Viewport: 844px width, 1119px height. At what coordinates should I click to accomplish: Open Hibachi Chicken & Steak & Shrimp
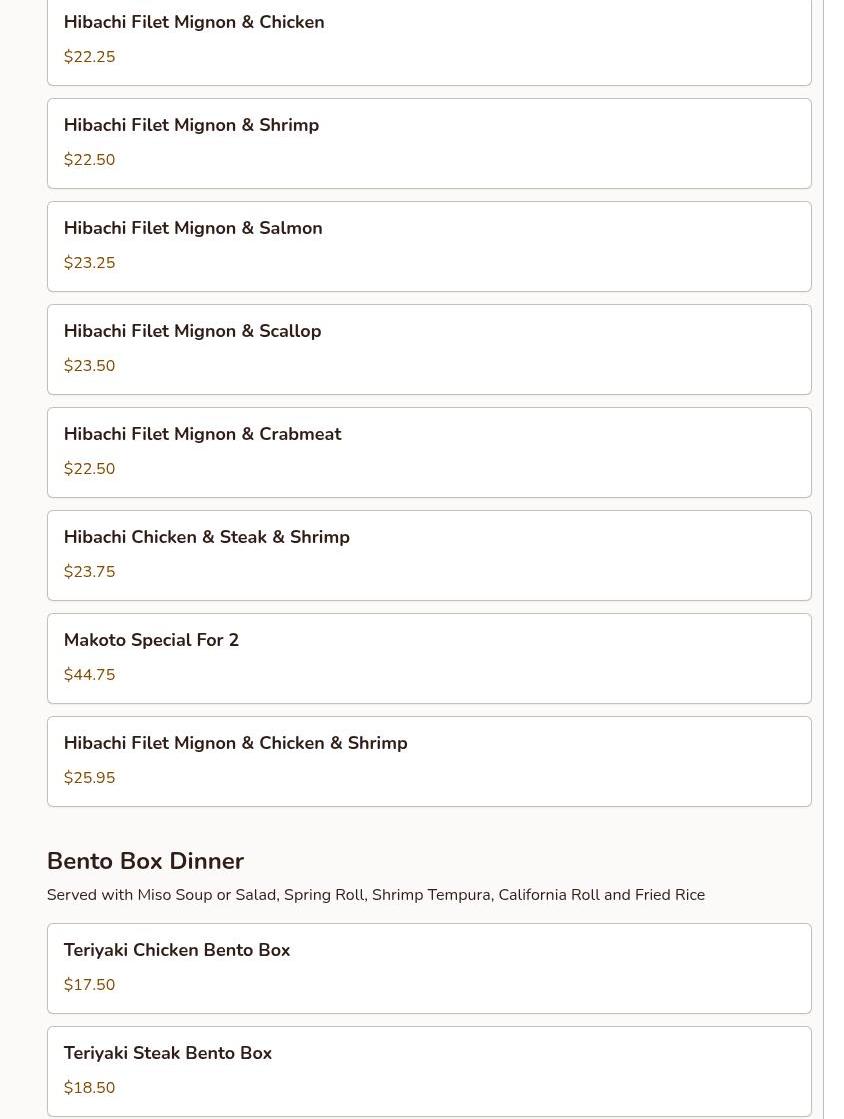[429, 555]
